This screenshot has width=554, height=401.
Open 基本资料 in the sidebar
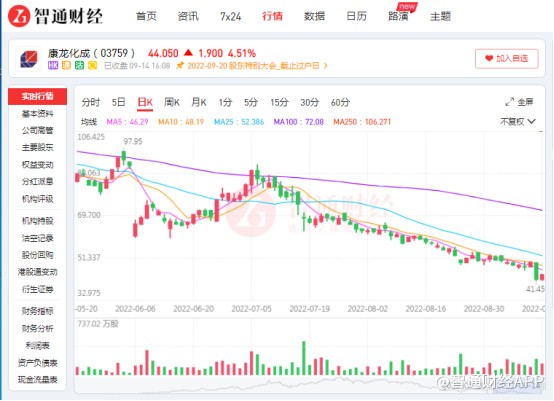(x=37, y=113)
